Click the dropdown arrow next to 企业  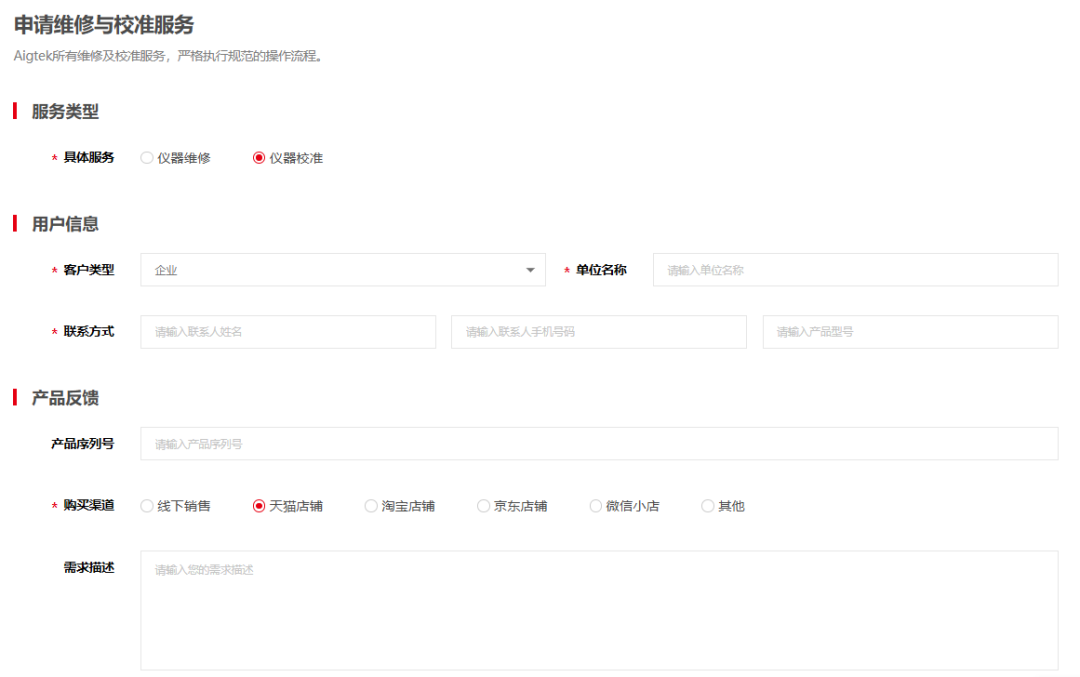click(x=530, y=269)
